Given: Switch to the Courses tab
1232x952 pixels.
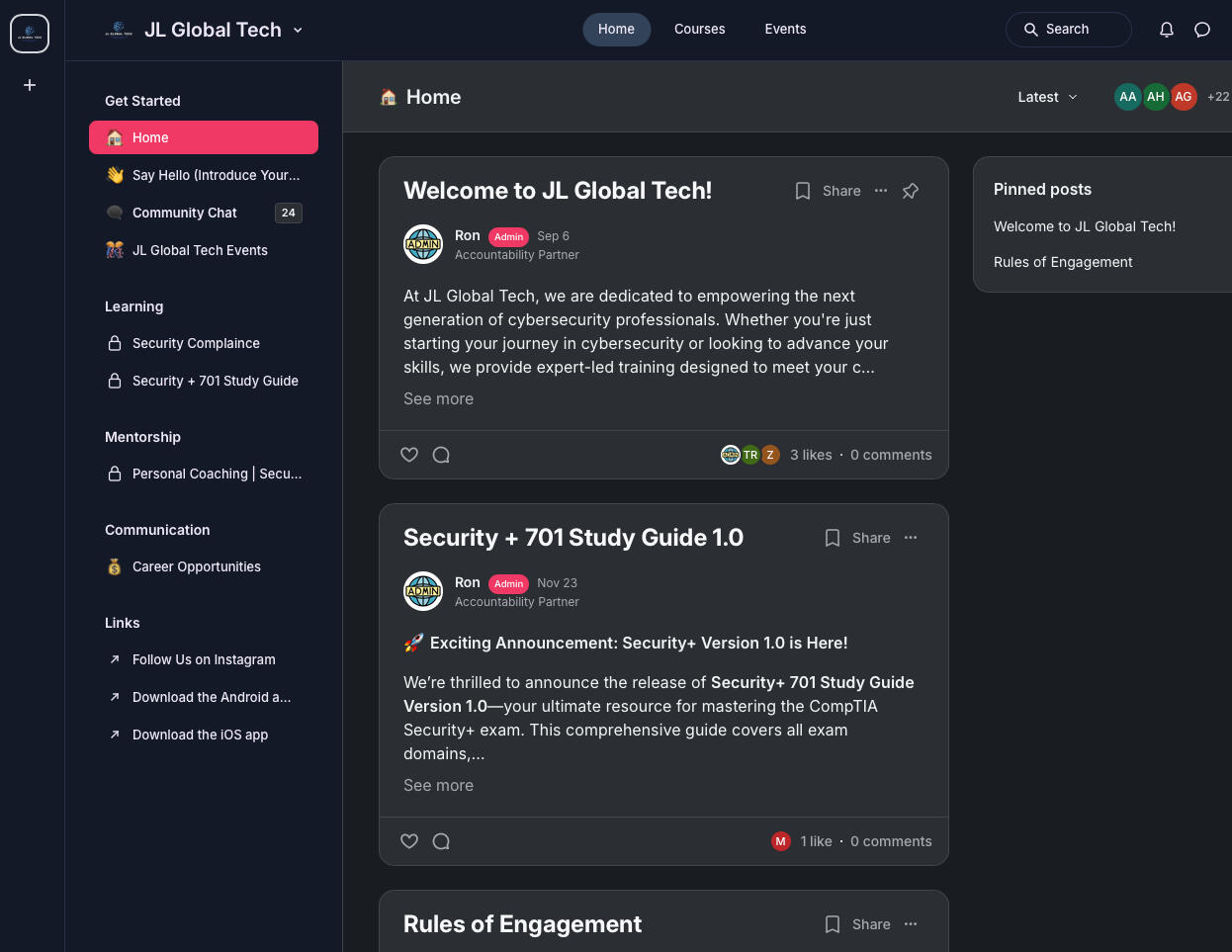Looking at the screenshot, I should point(699,30).
